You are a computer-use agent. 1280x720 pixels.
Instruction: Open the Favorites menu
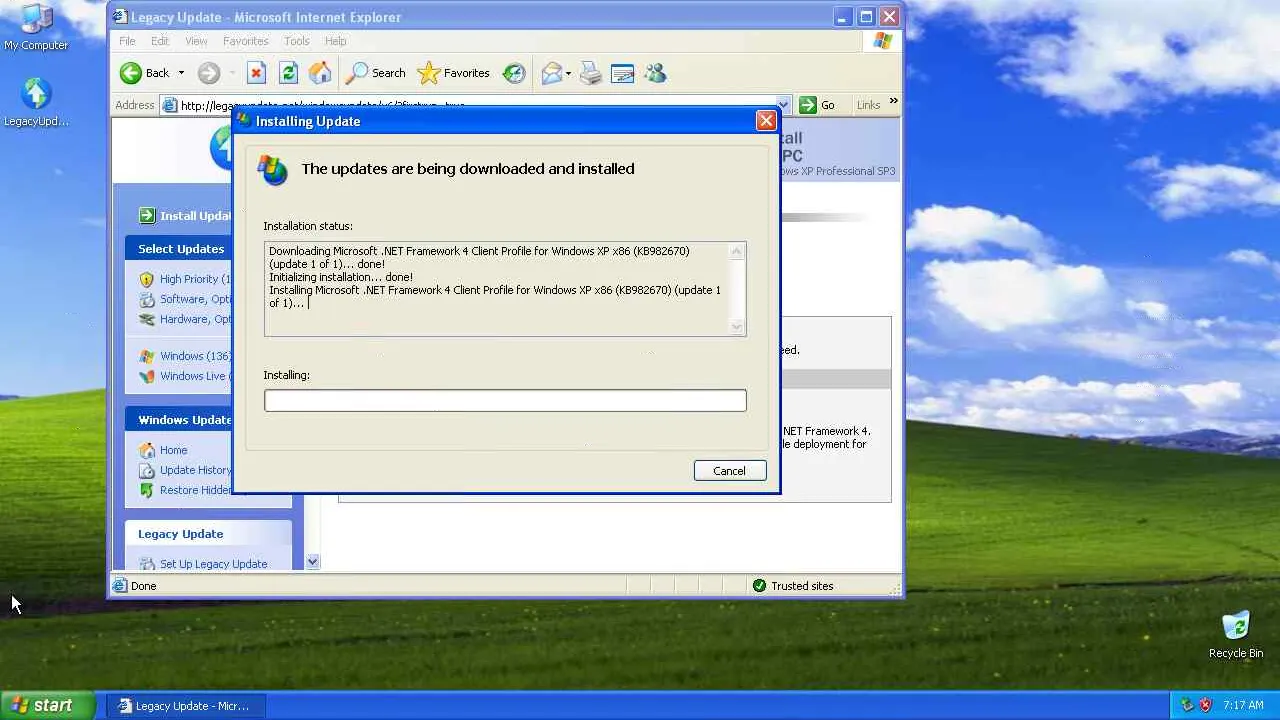(x=245, y=41)
